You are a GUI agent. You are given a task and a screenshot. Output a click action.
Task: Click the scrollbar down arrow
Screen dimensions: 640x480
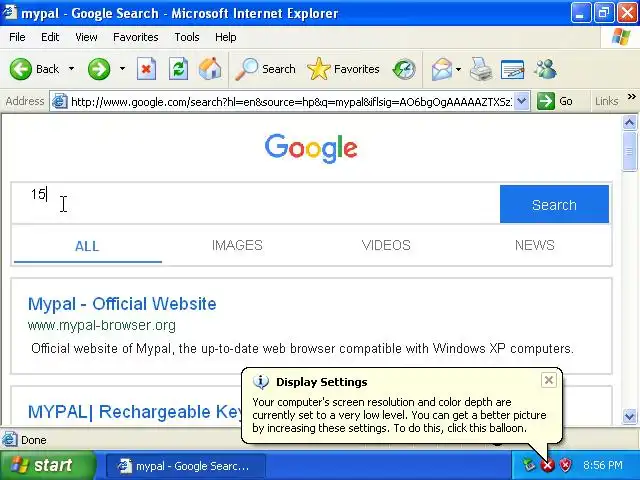pos(629,416)
